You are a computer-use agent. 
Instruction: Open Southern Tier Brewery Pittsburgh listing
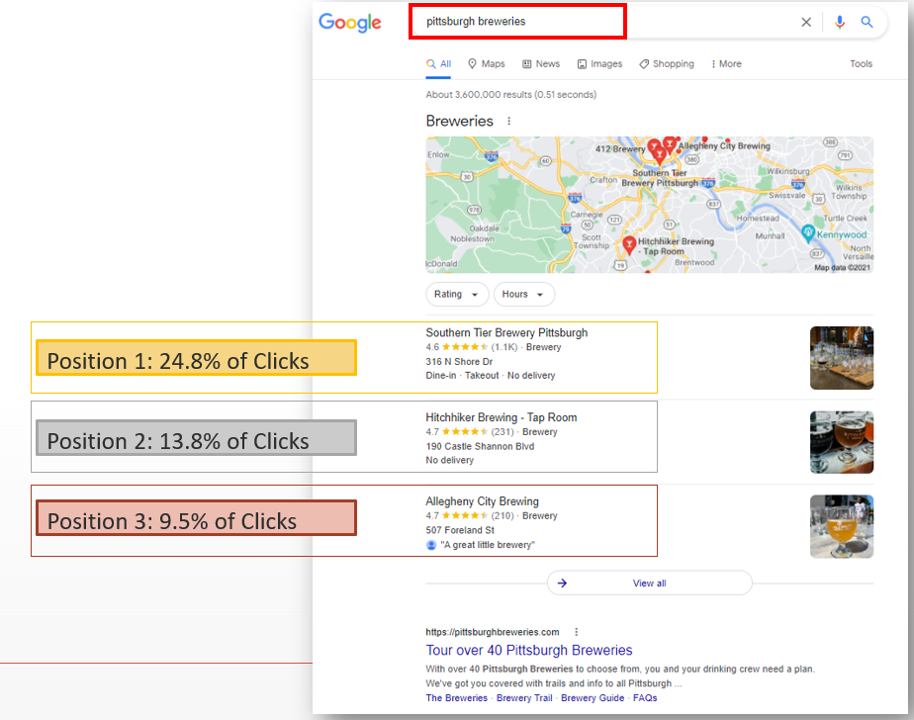[x=507, y=332]
